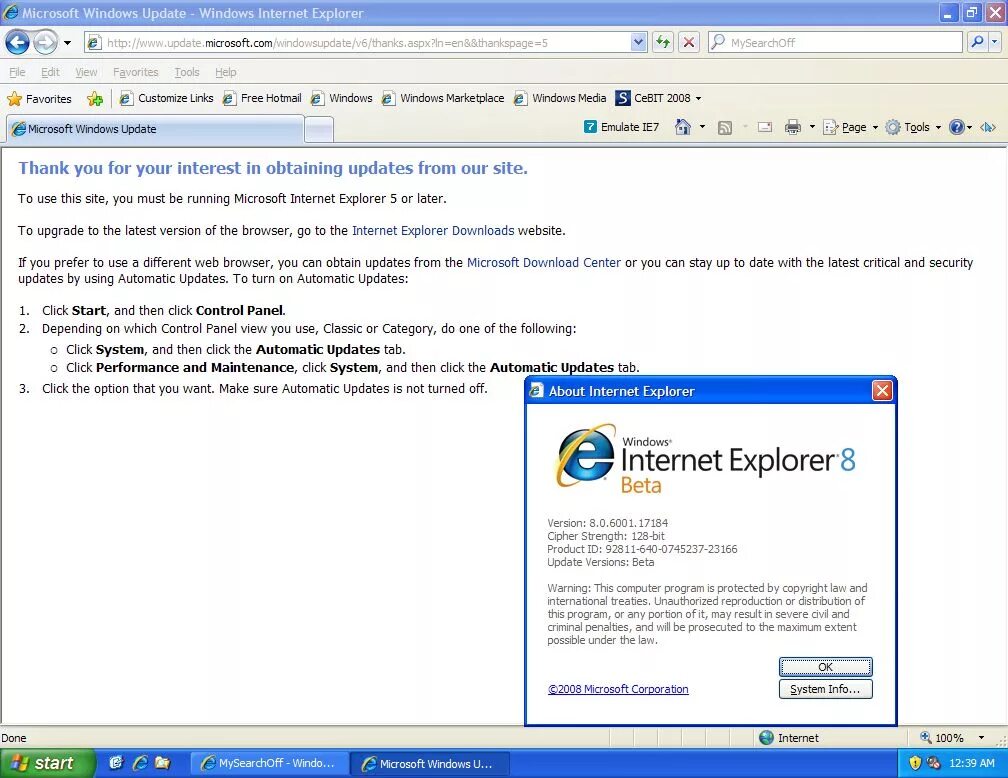The width and height of the screenshot is (1008, 778).
Task: Open the File menu
Action: (x=17, y=72)
